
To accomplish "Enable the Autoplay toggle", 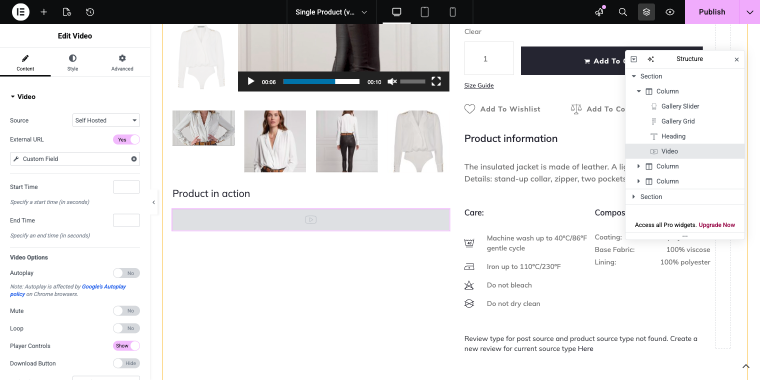I will [x=127, y=273].
